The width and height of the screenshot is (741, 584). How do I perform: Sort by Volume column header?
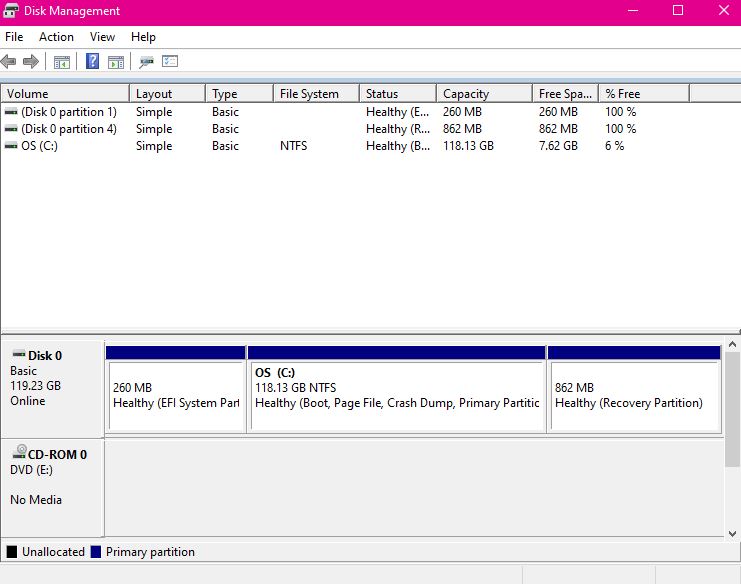[65, 94]
